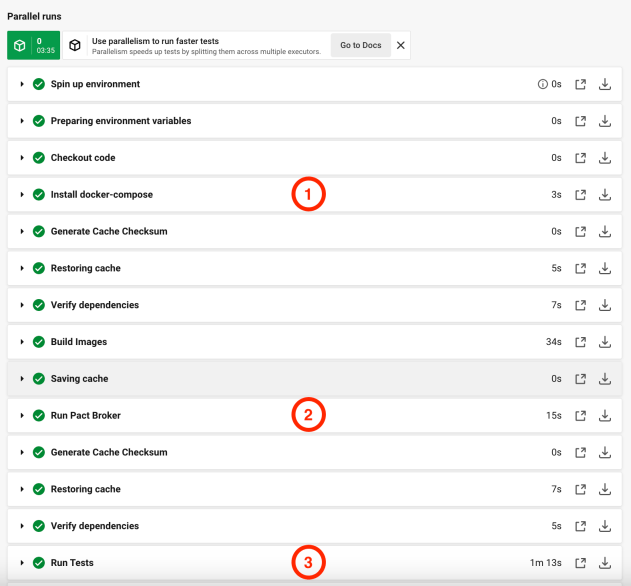Screen dimensions: 631x586
Task: Open Verify dependencies 7s log in new tab
Action: (x=581, y=305)
